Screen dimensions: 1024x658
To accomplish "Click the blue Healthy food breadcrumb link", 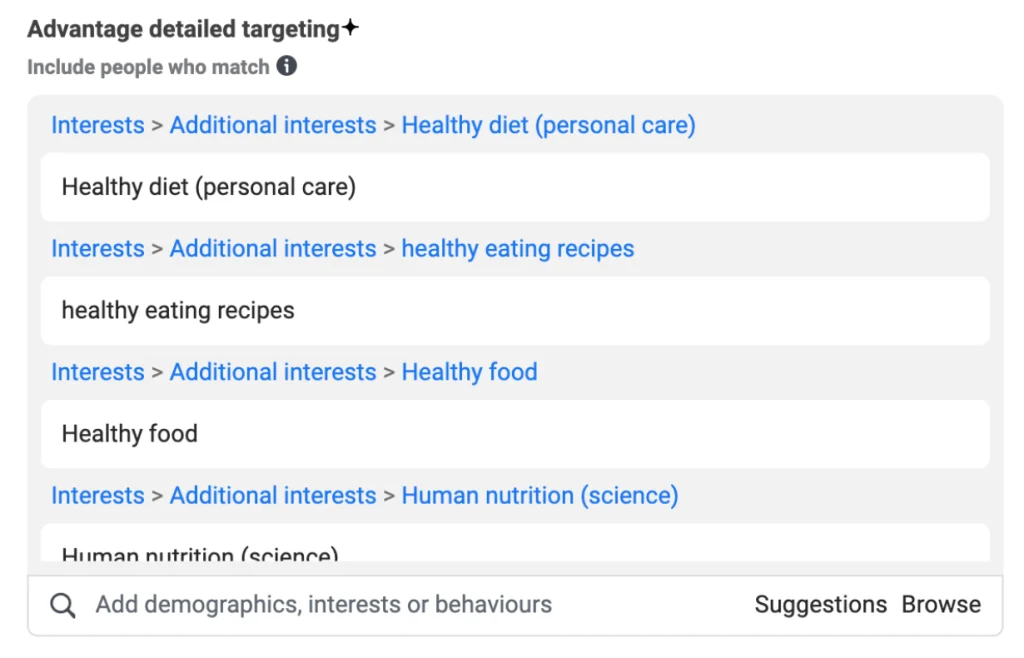I will tap(469, 373).
